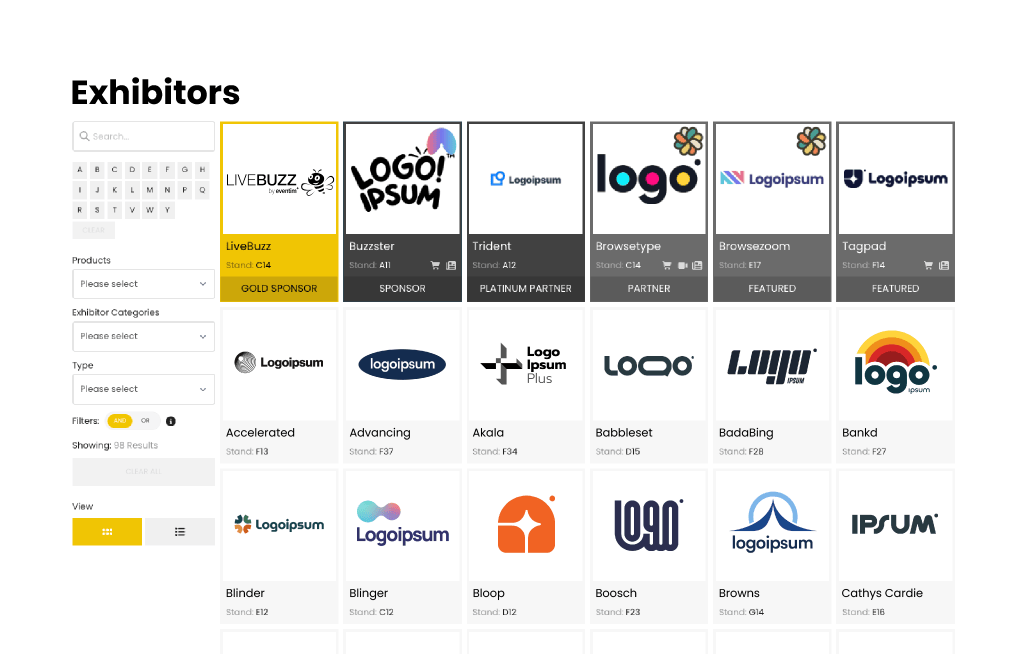Filter exhibitors by letter T
Image resolution: width=1027 pixels, height=654 pixels.
(x=115, y=210)
